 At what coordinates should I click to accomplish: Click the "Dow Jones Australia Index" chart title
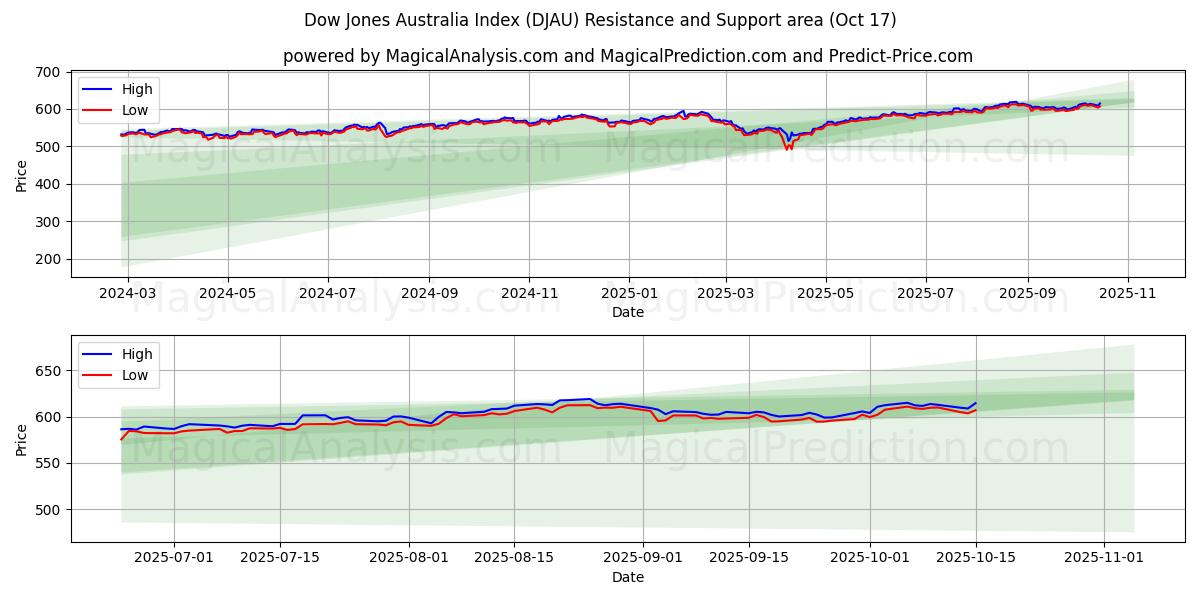pos(600,20)
